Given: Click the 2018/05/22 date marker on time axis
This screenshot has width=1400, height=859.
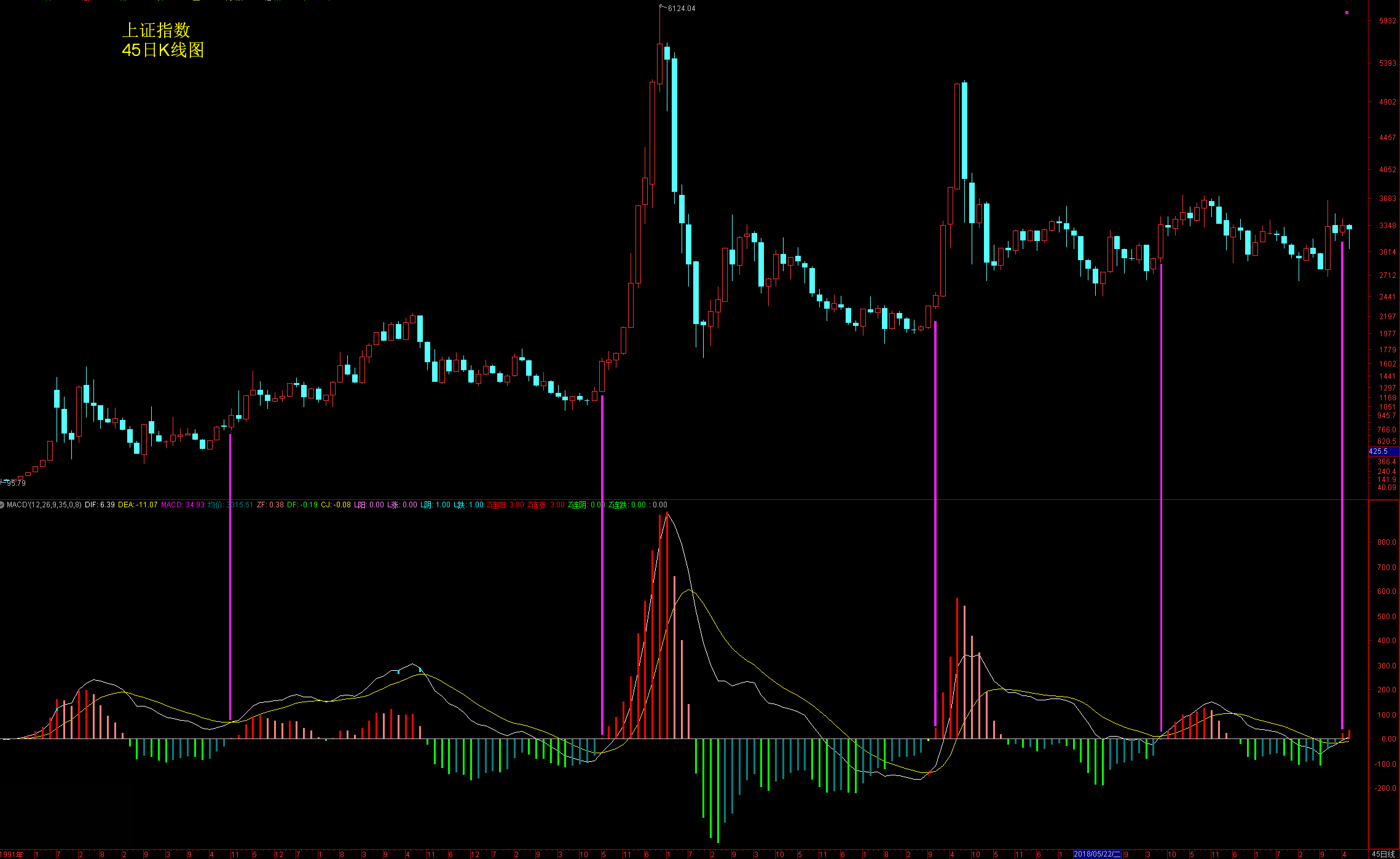Looking at the screenshot, I should pos(1096,854).
